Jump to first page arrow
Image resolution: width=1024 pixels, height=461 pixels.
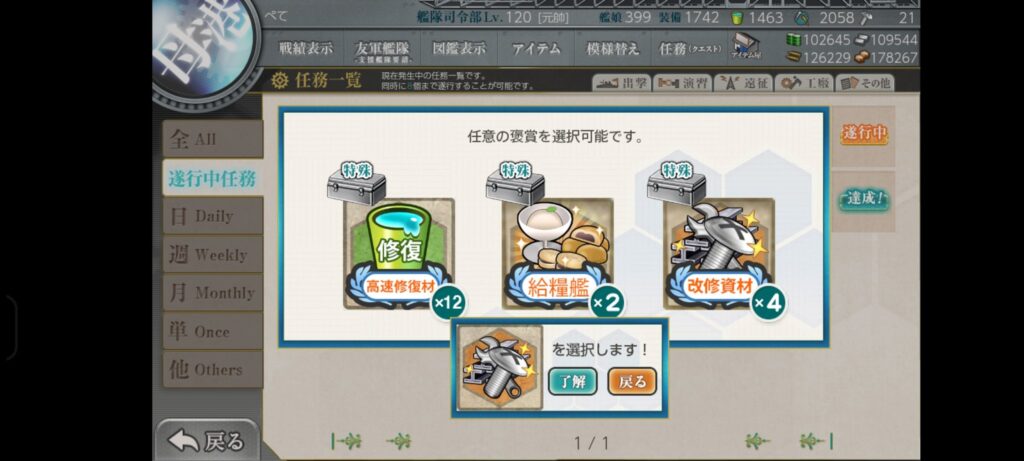[346, 441]
